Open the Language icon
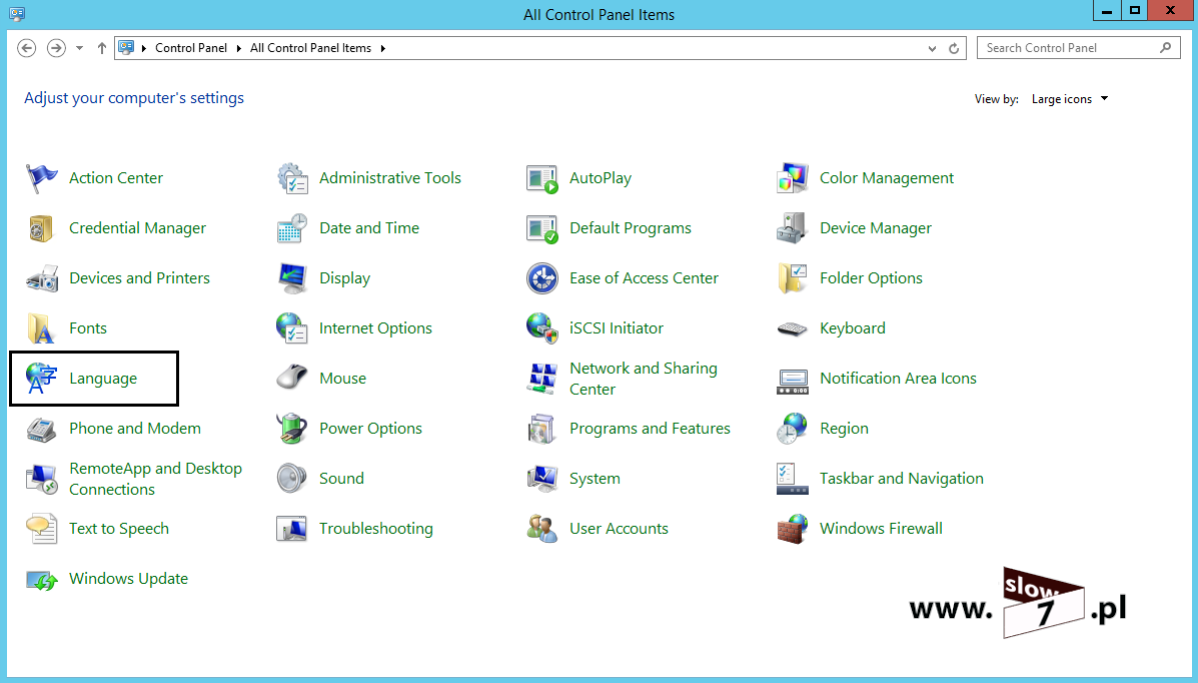The width and height of the screenshot is (1198, 683). pyautogui.click(x=42, y=379)
